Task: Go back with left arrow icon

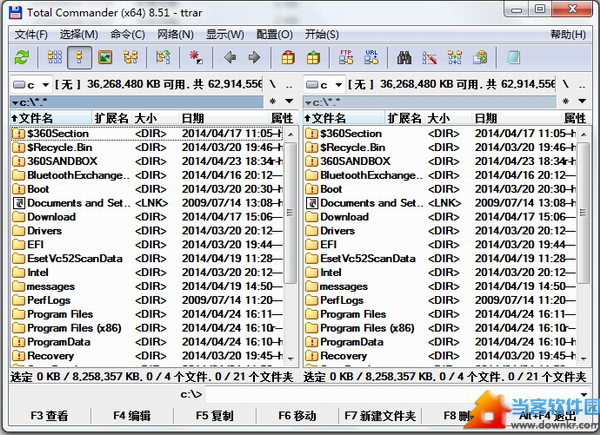Action: 230,57
